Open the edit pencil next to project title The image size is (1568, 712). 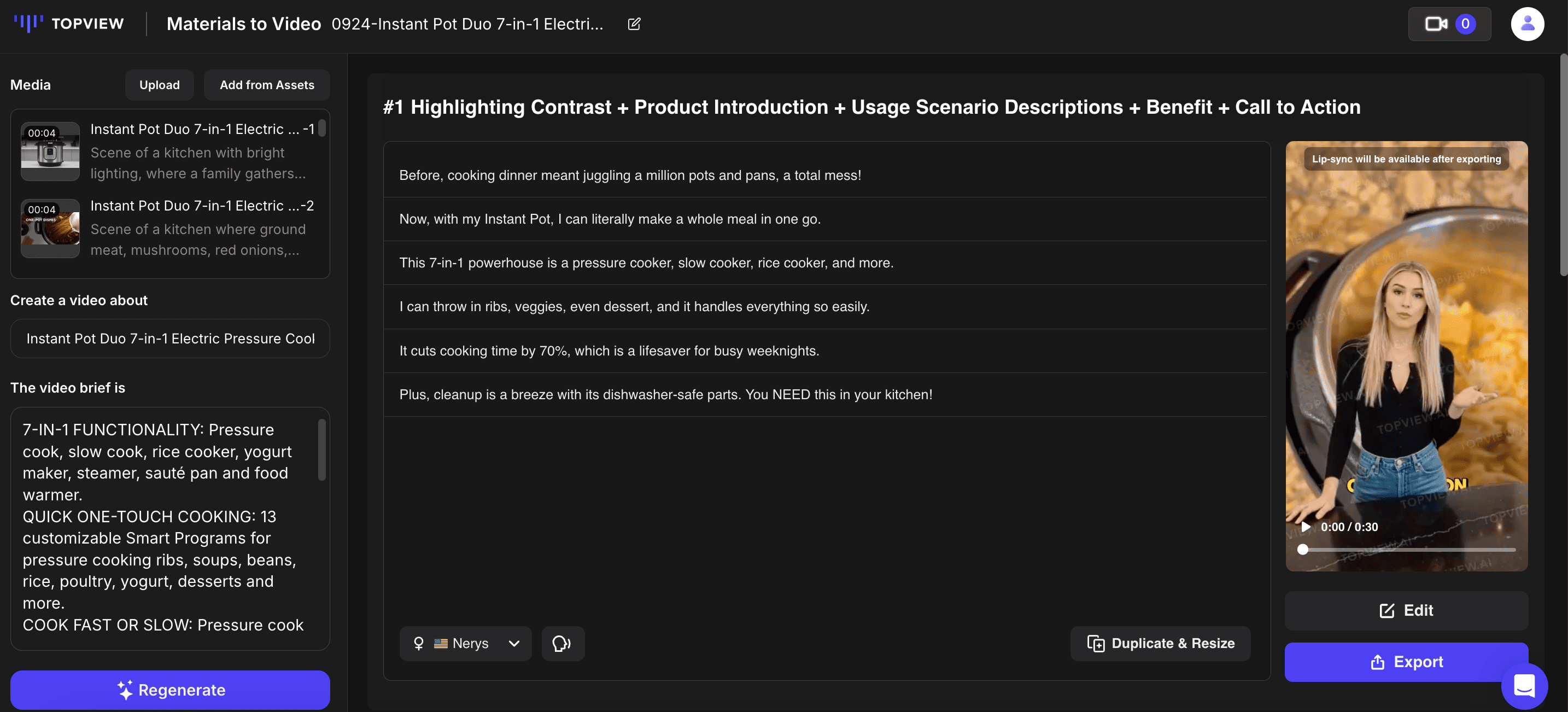(634, 24)
